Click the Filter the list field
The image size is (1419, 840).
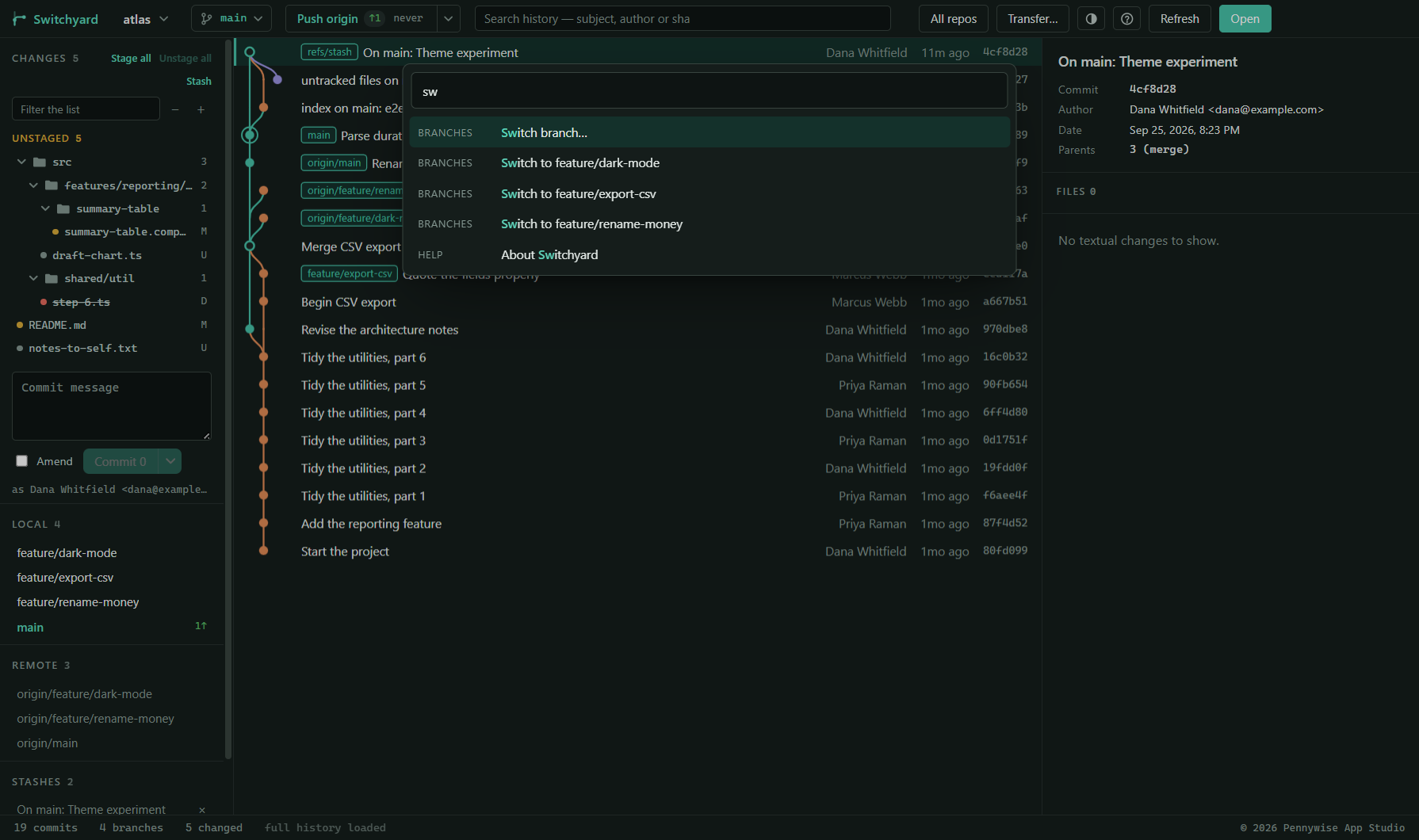pos(86,109)
